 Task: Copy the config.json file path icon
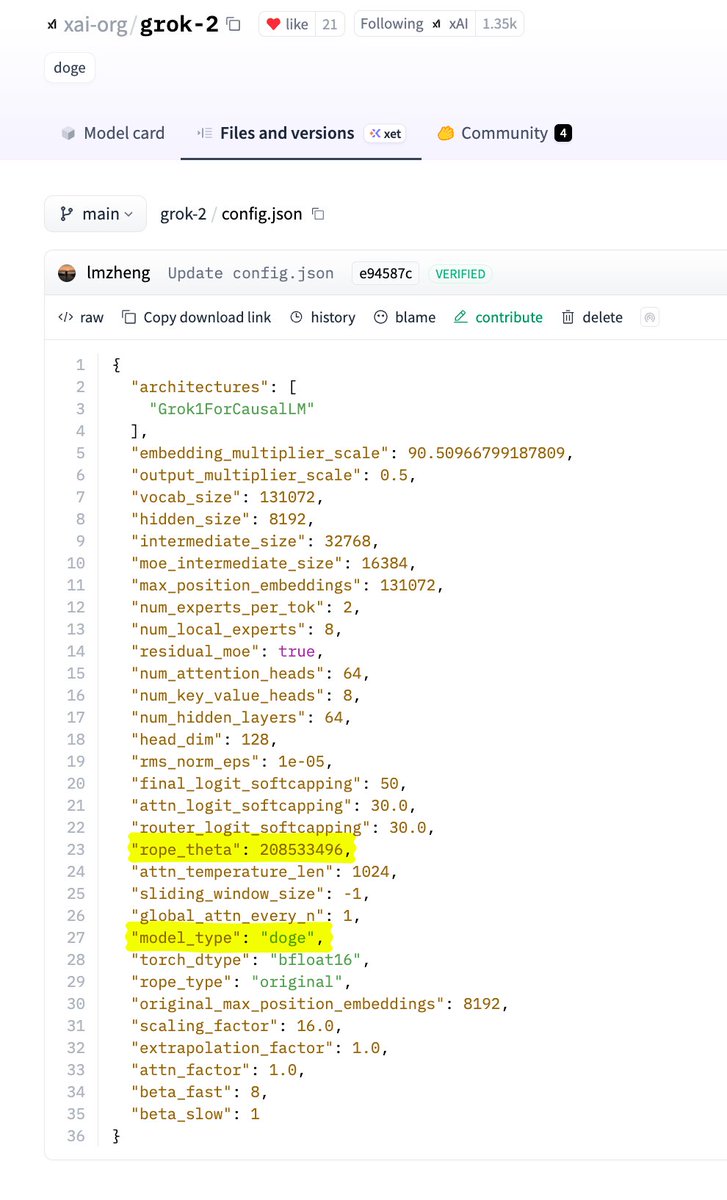click(x=318, y=214)
